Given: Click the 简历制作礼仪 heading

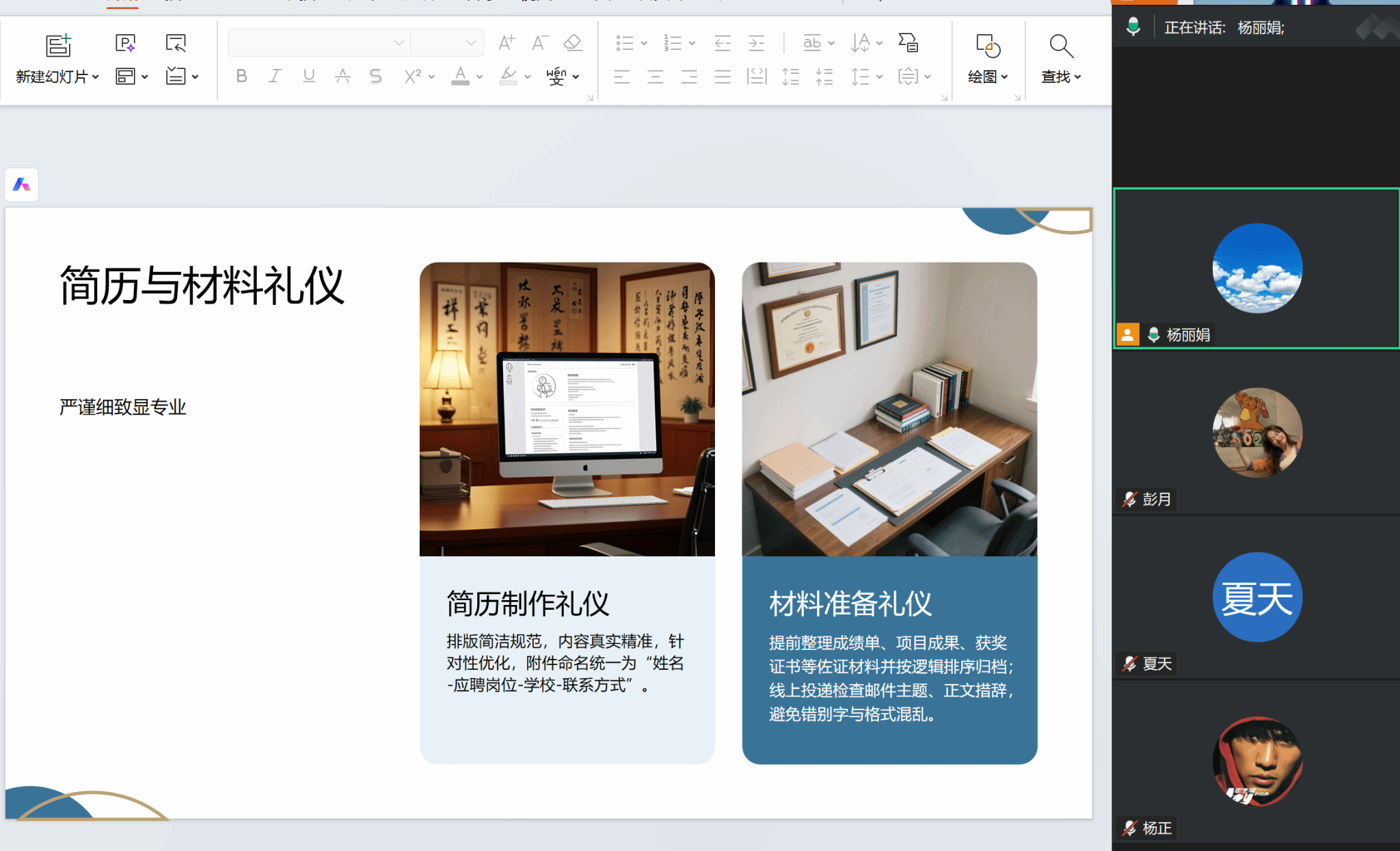Looking at the screenshot, I should [x=528, y=604].
